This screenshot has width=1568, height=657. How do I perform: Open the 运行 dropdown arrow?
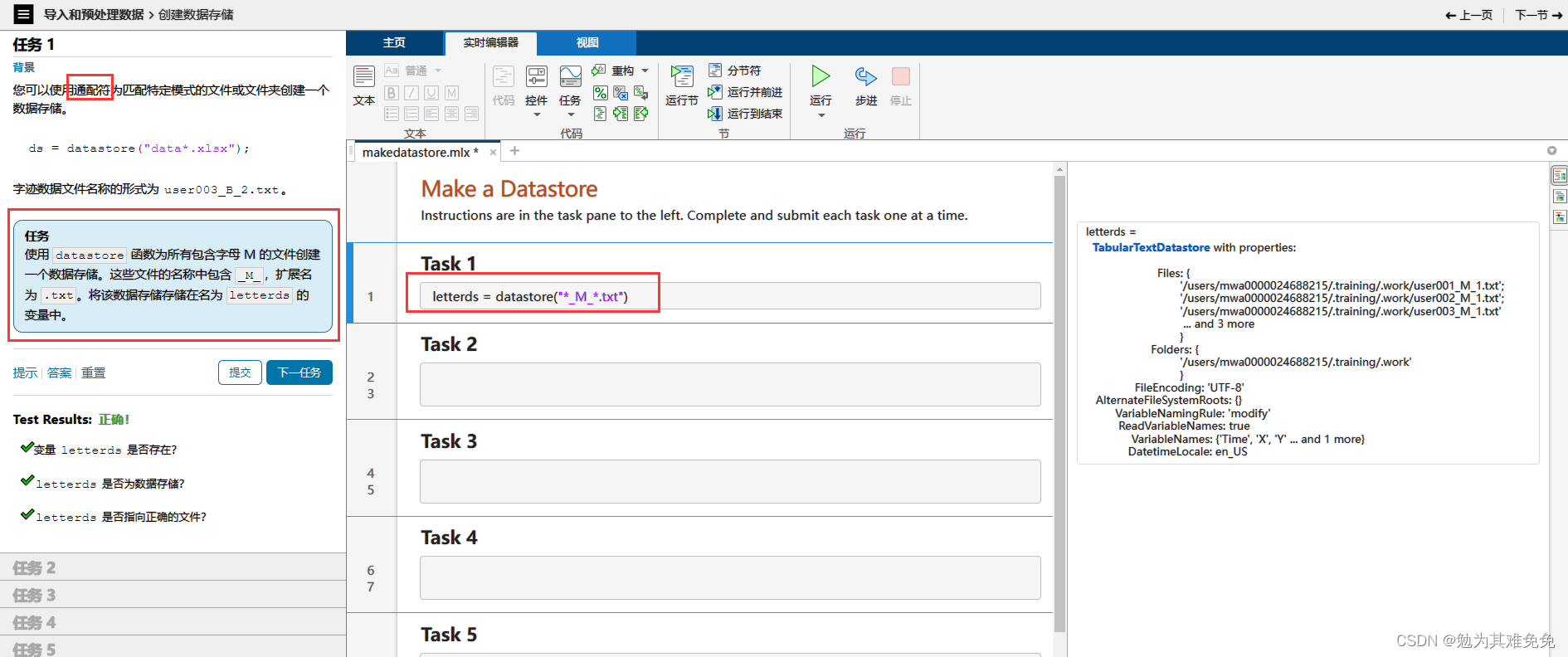coord(821,115)
